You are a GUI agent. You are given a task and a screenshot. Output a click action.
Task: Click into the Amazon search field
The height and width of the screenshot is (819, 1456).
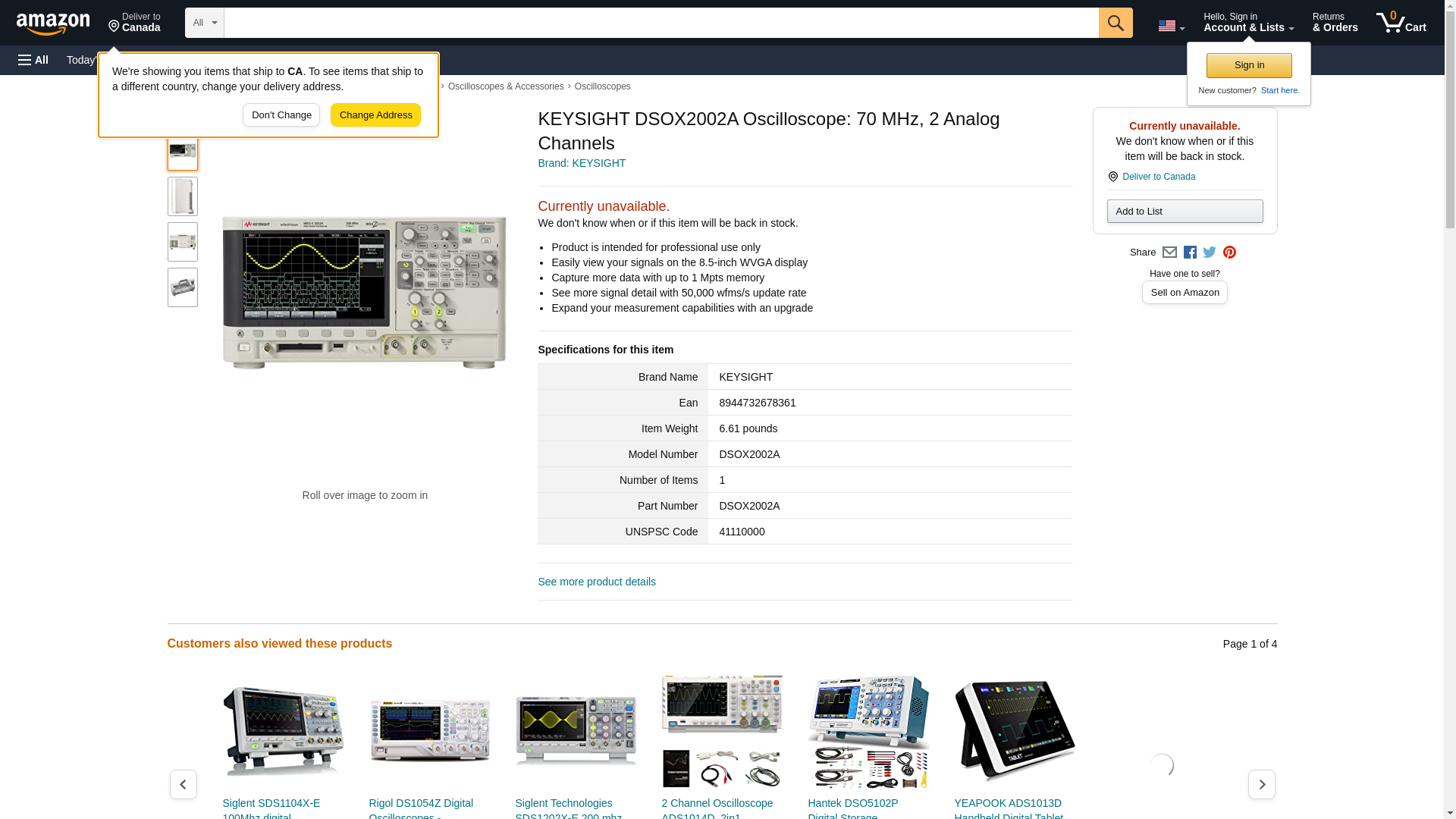[660, 23]
